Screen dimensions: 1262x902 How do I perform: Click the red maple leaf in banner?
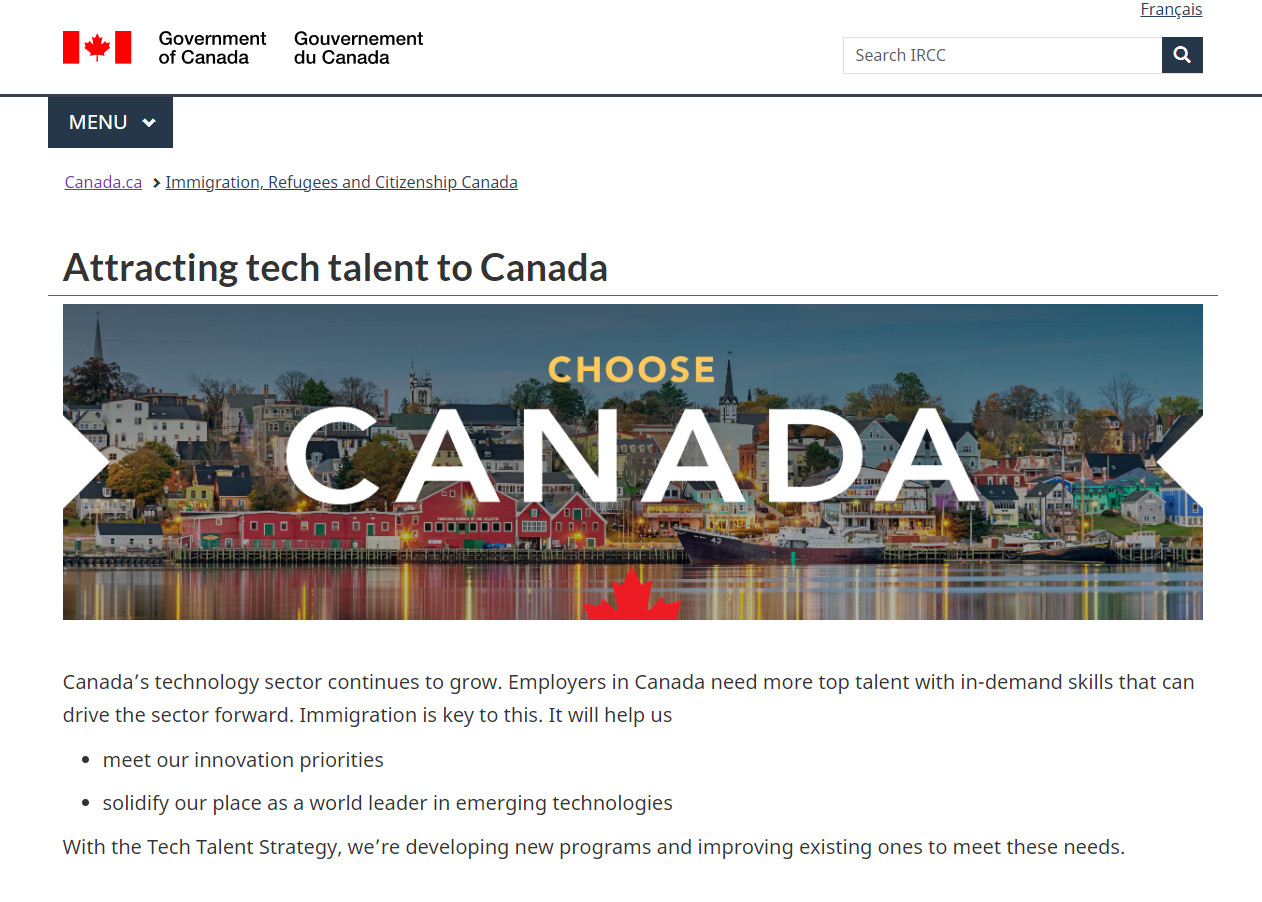coord(632,595)
